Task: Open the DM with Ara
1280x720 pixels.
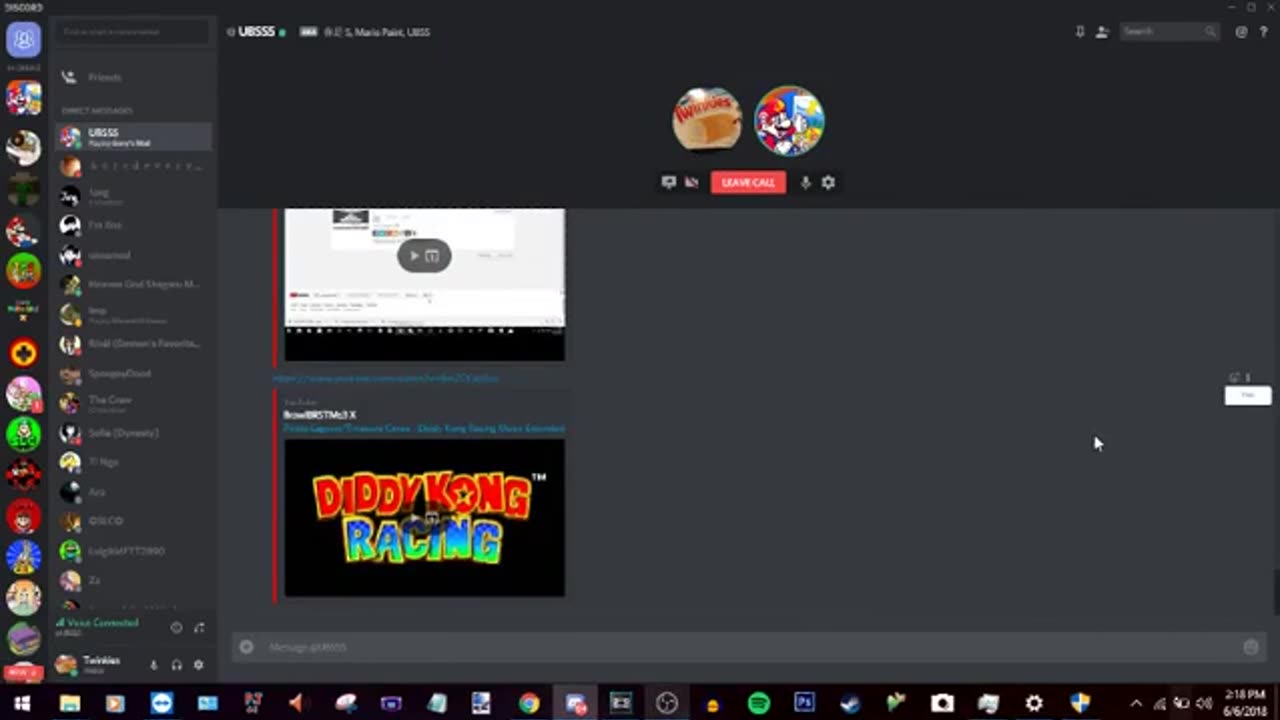Action: [x=134, y=491]
